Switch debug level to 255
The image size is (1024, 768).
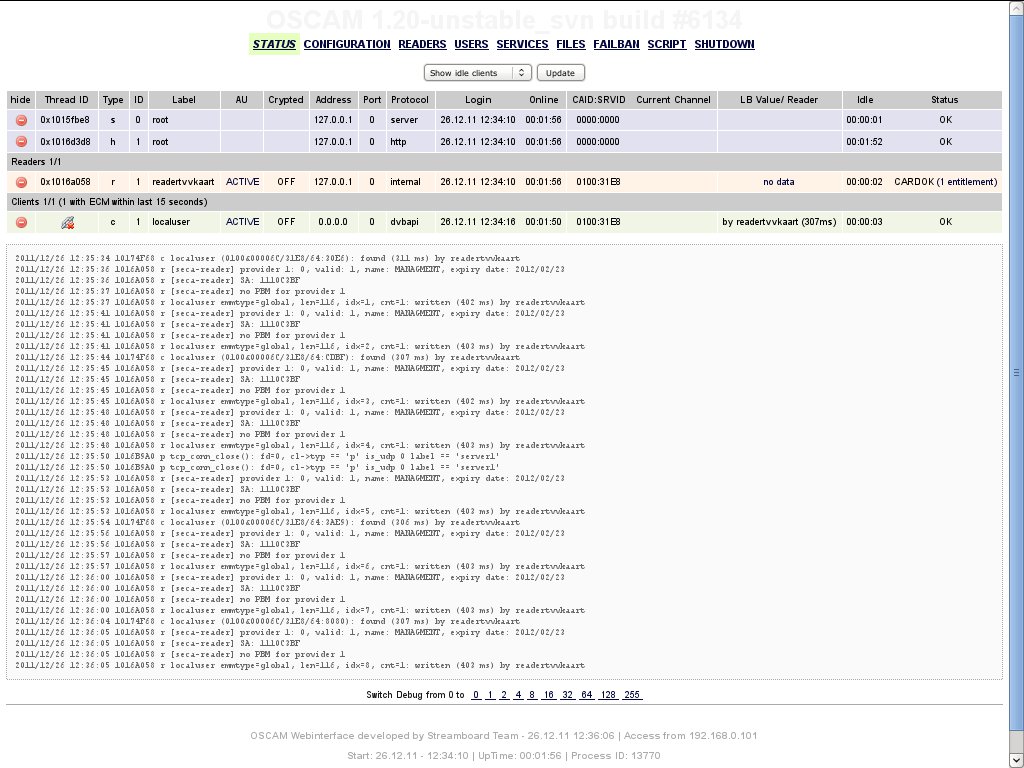632,695
